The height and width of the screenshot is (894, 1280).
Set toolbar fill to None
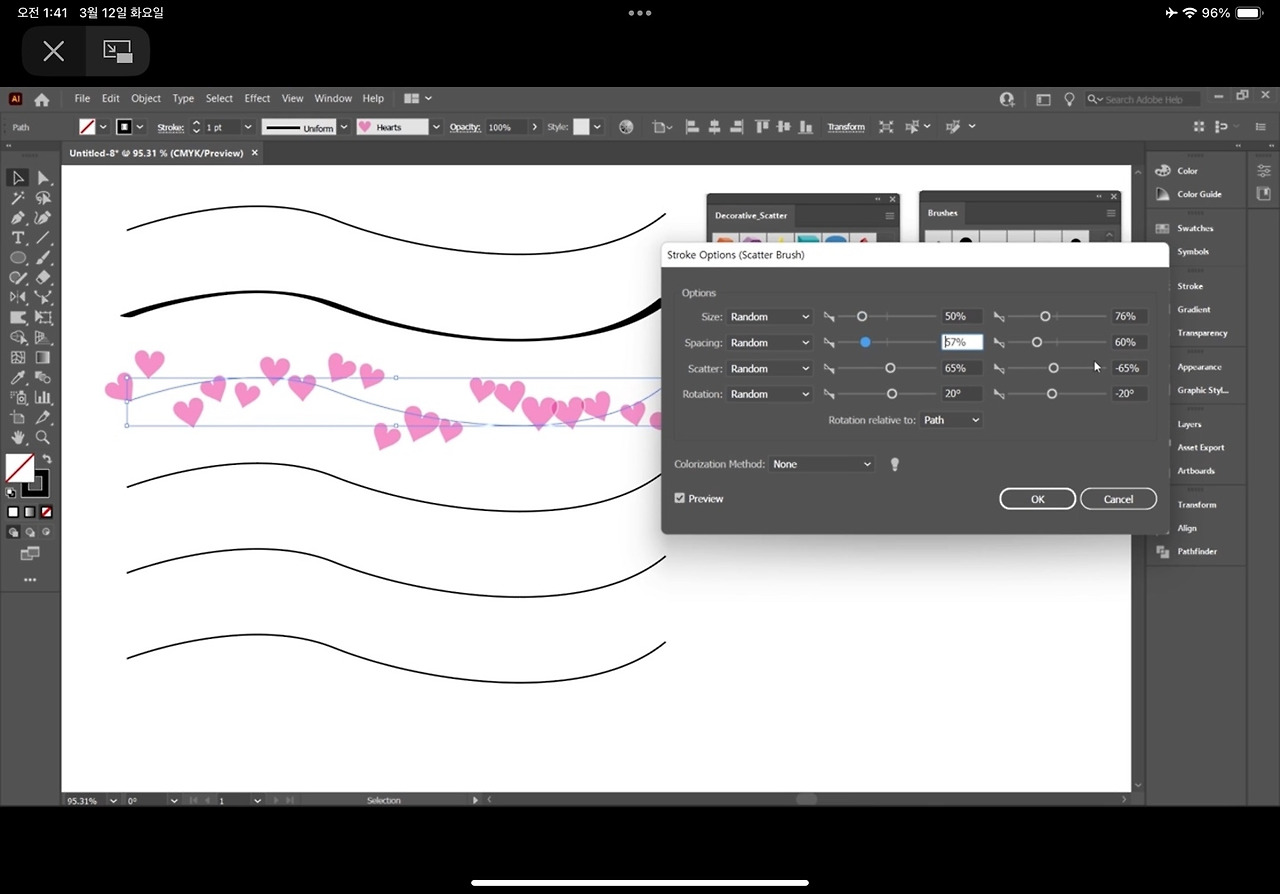coord(46,512)
